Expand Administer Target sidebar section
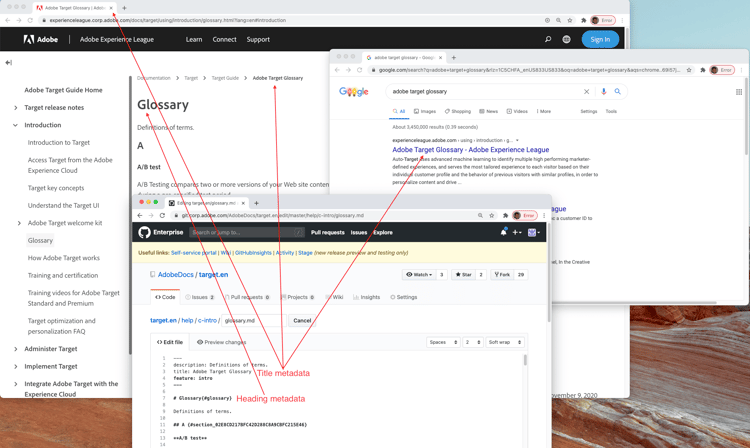750x448 pixels. coord(16,349)
